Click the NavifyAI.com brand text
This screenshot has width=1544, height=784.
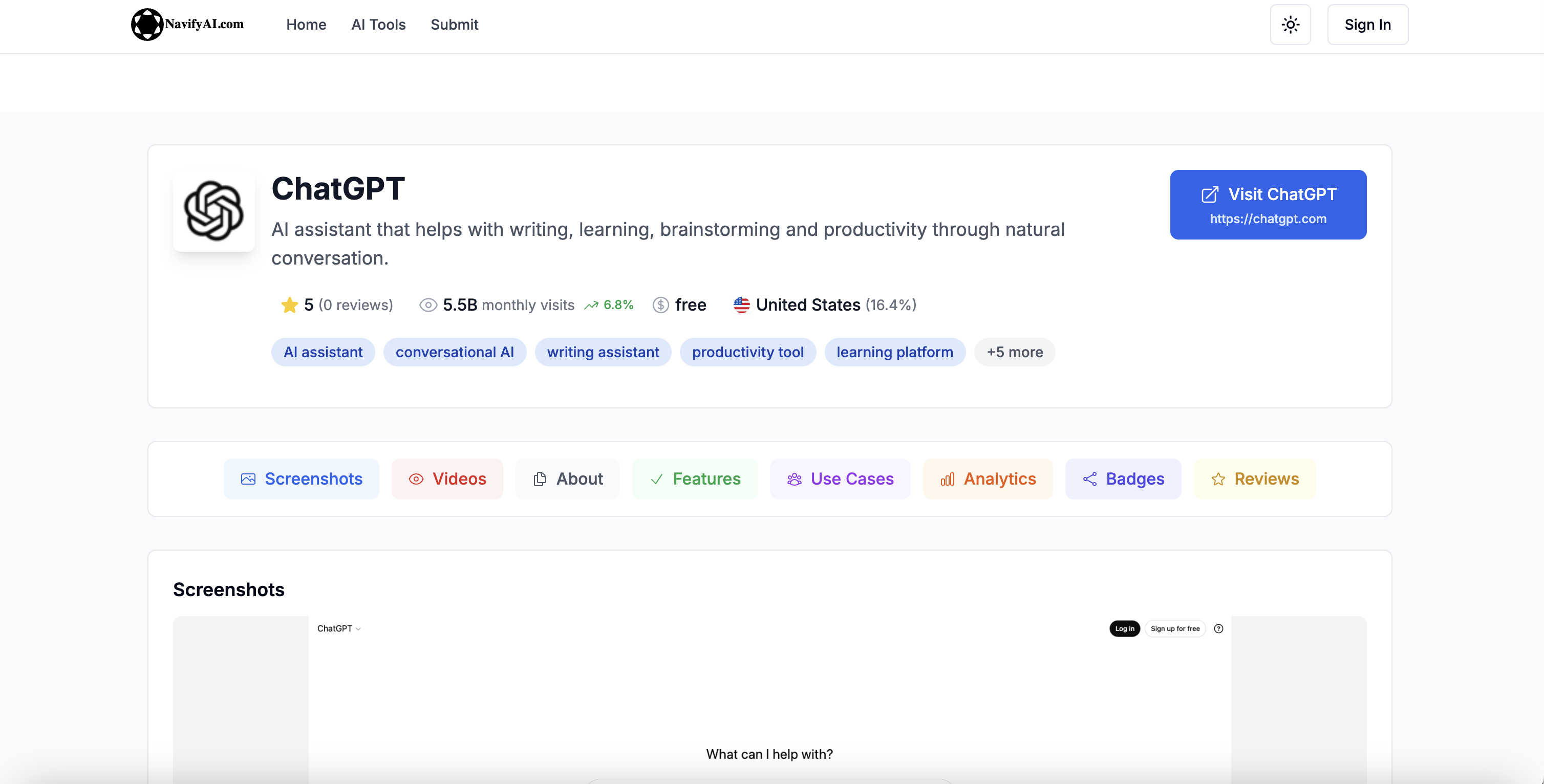coord(204,24)
